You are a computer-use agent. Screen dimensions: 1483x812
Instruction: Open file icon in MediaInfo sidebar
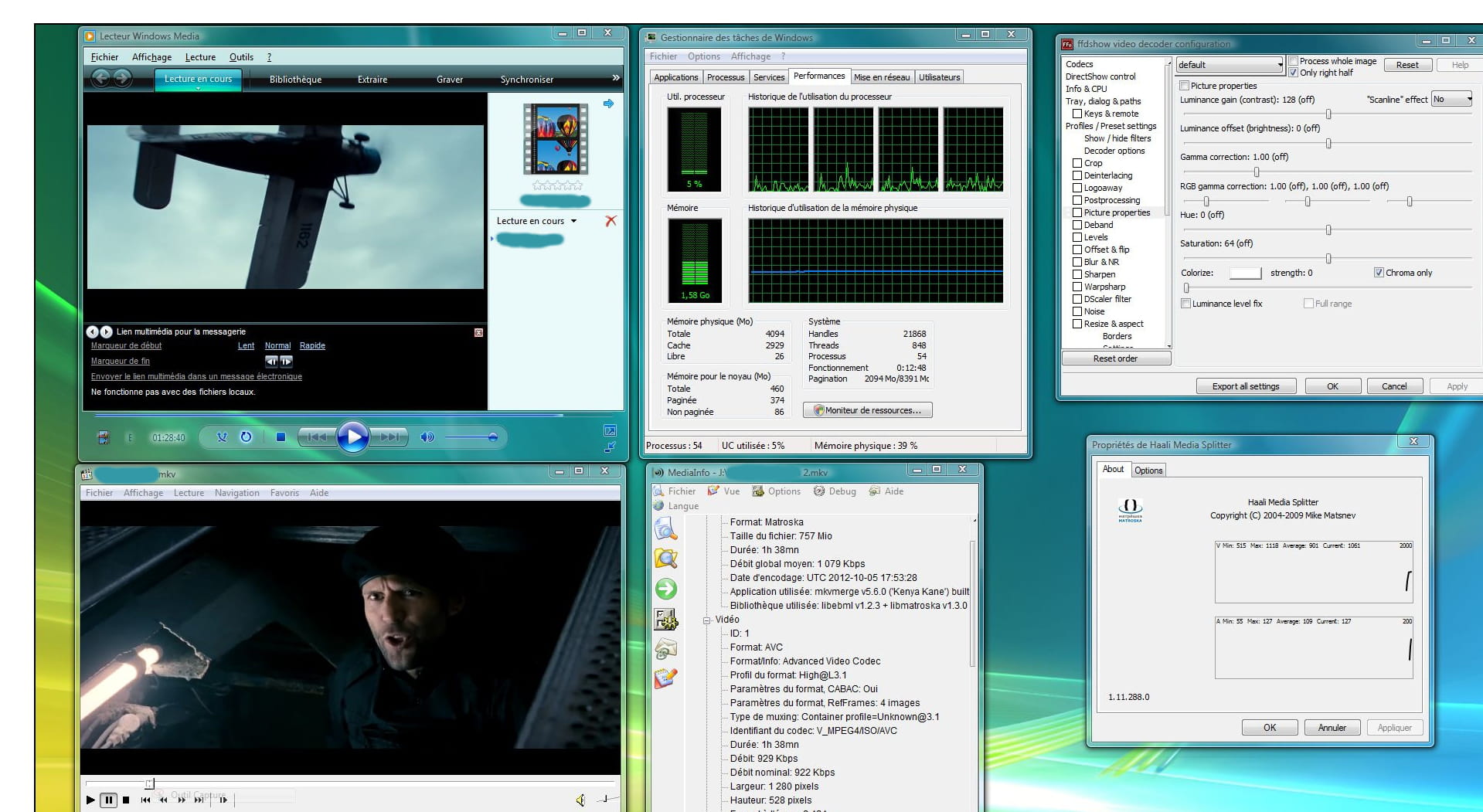[x=665, y=529]
